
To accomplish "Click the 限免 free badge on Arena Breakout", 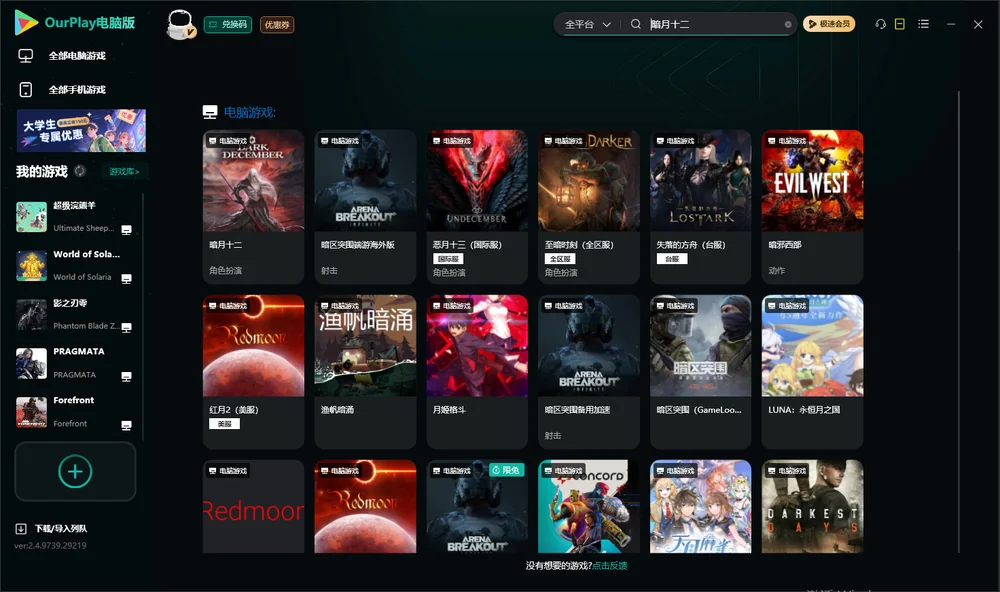I will tap(506, 470).
